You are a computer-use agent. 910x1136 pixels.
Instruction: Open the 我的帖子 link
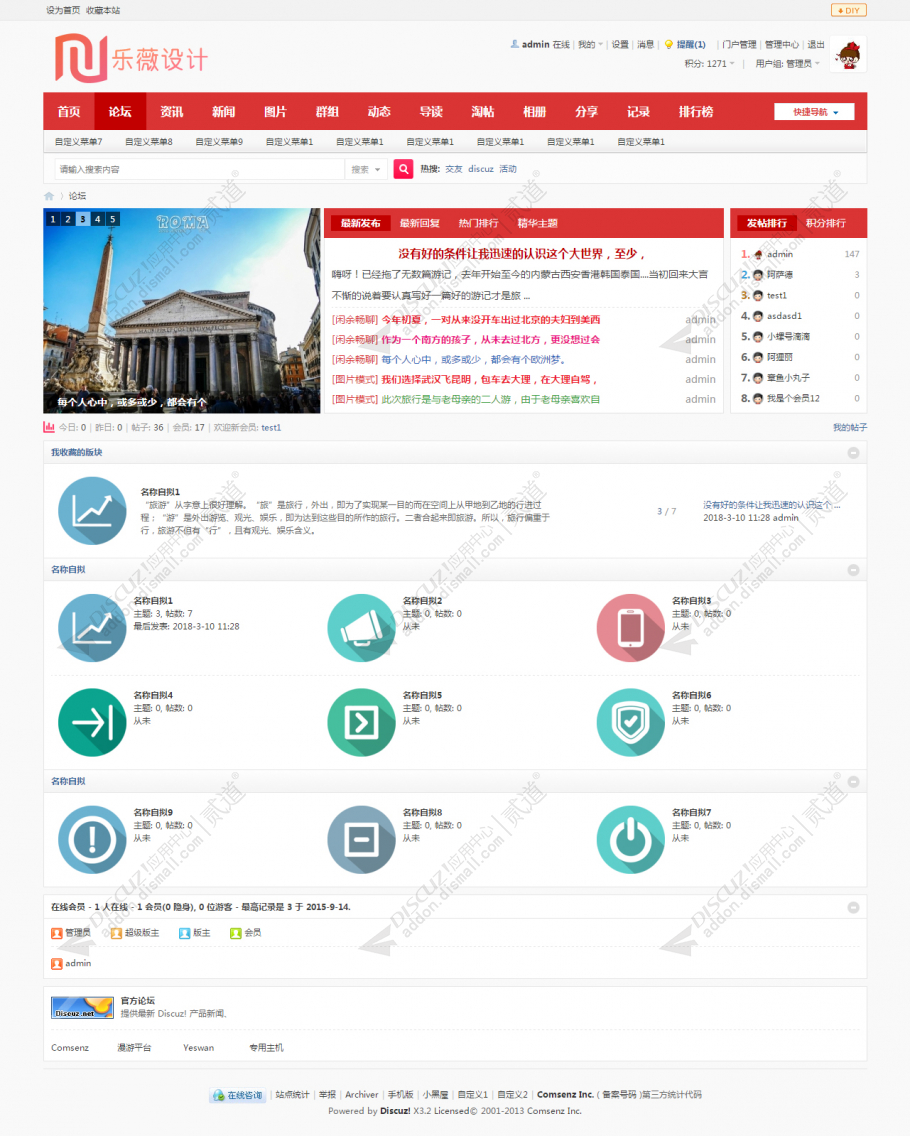pyautogui.click(x=849, y=428)
